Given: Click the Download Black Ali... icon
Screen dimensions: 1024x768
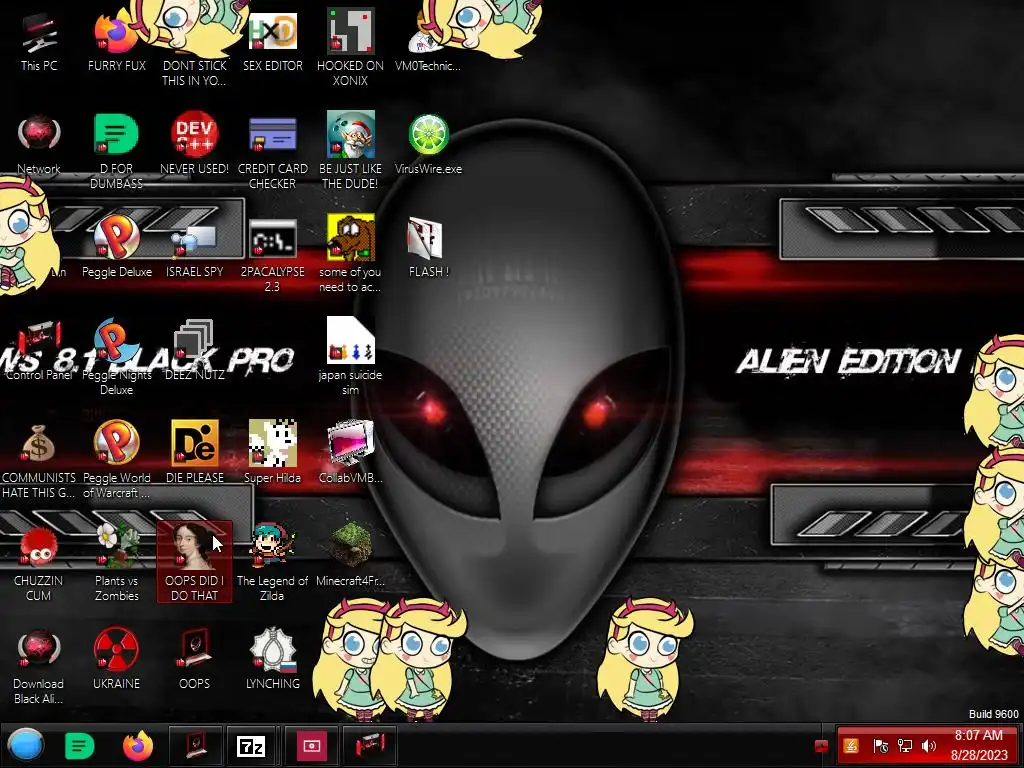Looking at the screenshot, I should tap(39, 666).
